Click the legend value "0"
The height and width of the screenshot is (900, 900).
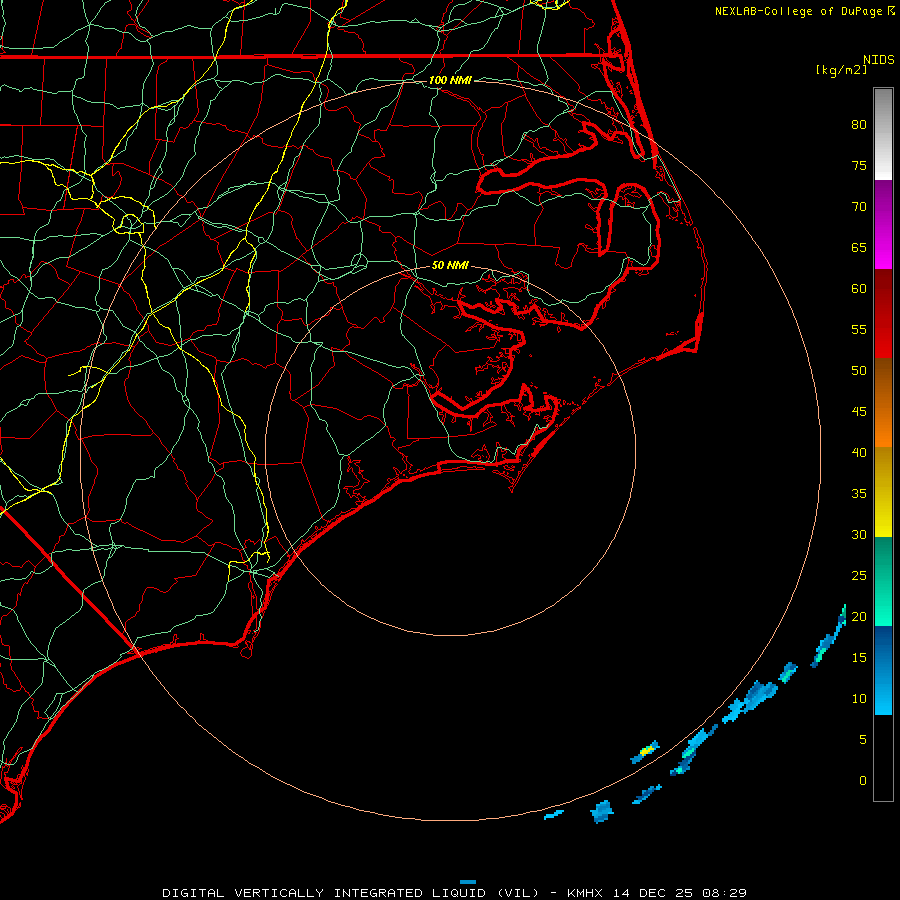tap(863, 781)
